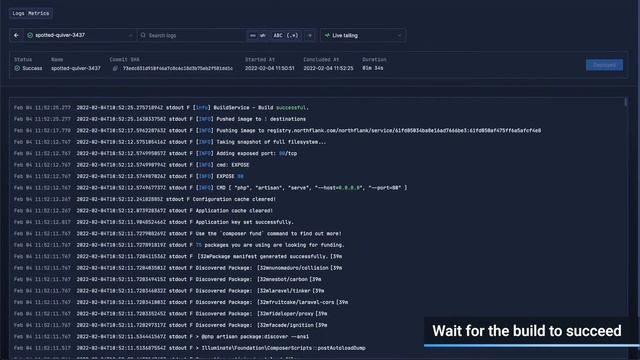Click into the Search logs field
The width and height of the screenshot is (640, 360).
click(192, 36)
